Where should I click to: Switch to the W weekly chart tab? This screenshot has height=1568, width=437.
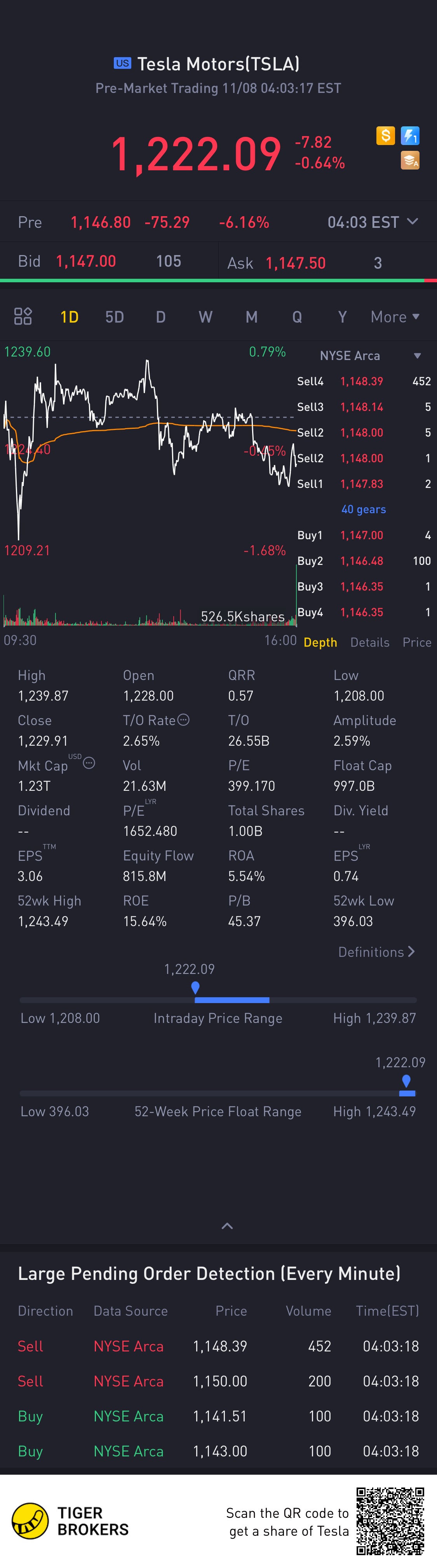(205, 316)
